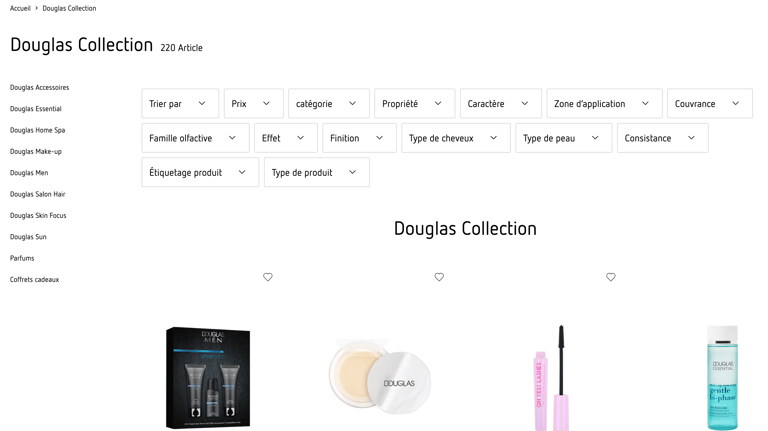
Task: Open the Finition filter dropdown
Action: 360,138
